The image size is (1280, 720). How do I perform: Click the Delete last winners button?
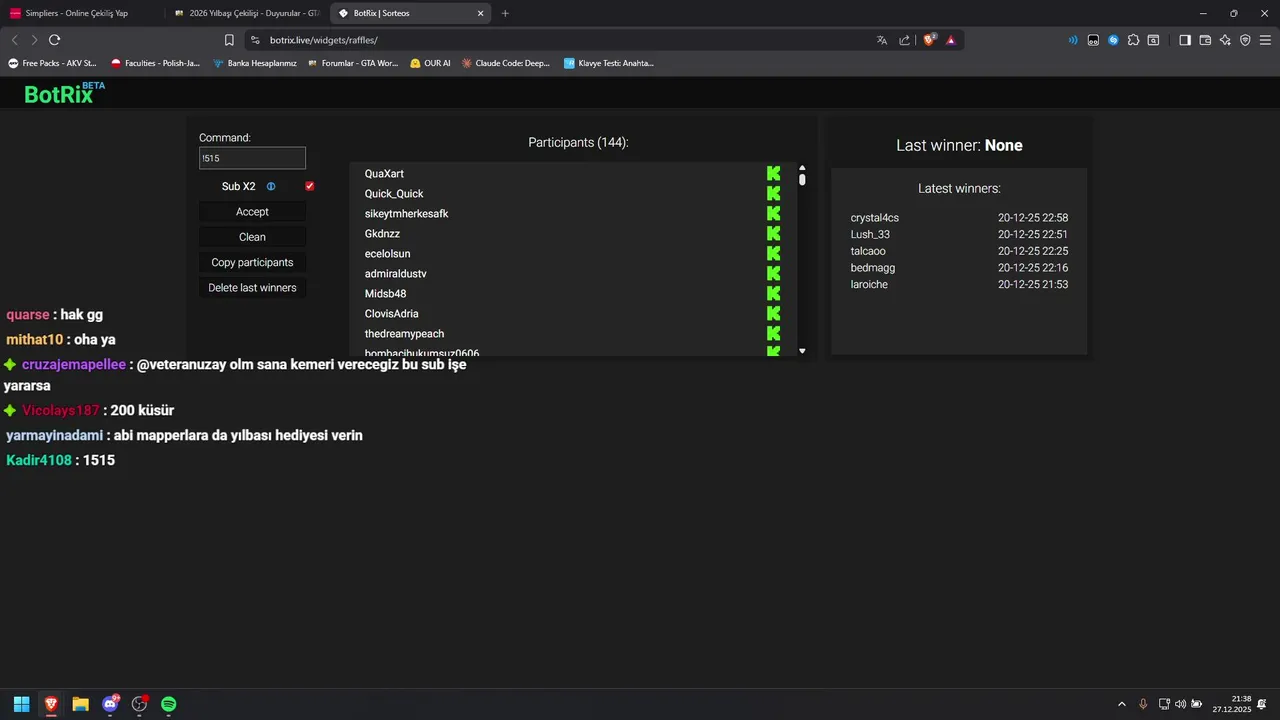[x=252, y=287]
